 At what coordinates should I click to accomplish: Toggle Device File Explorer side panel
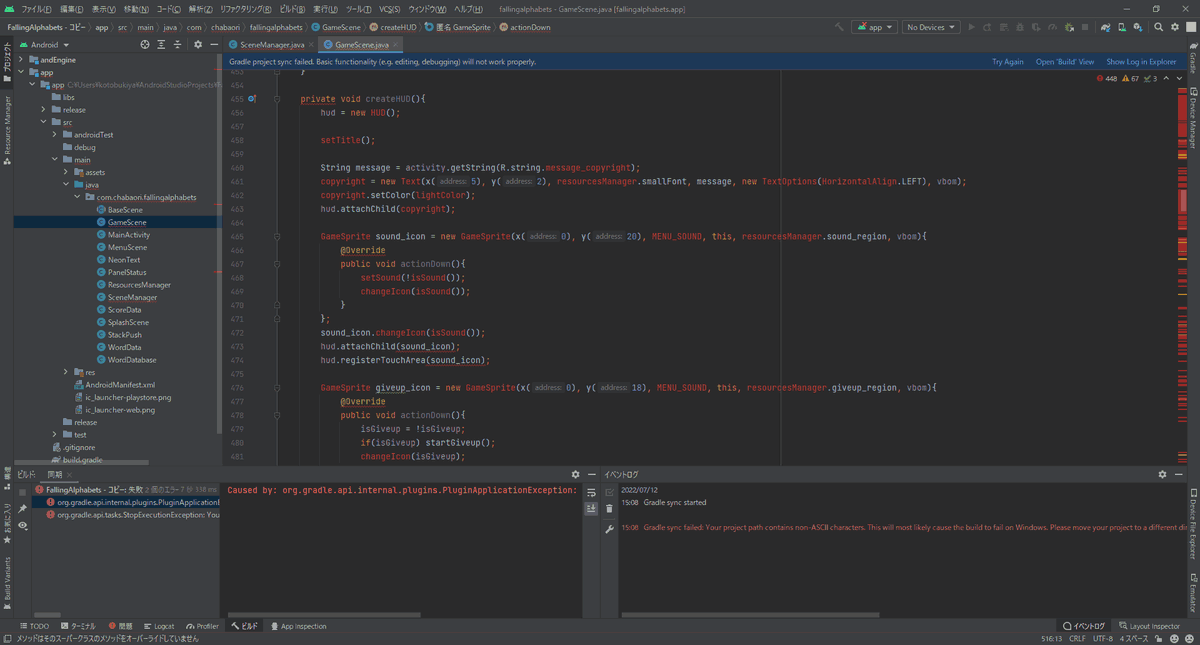(1193, 524)
